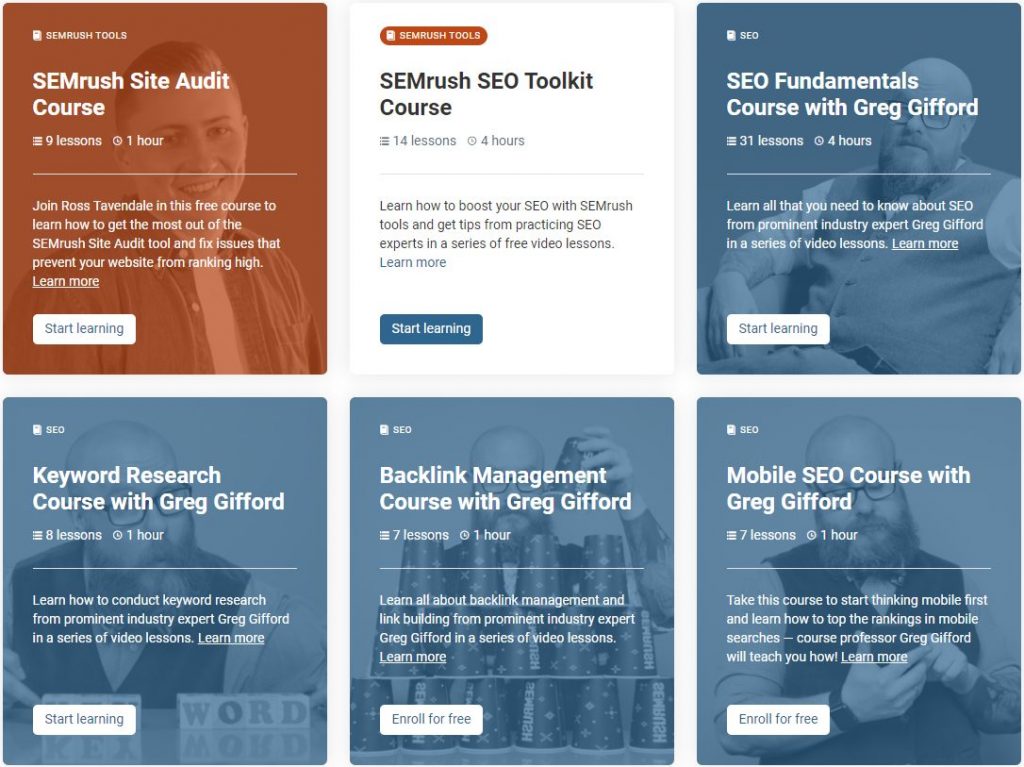Click the lessons list icon on Mobile SEO card
Image resolution: width=1024 pixels, height=767 pixels.
click(x=731, y=536)
